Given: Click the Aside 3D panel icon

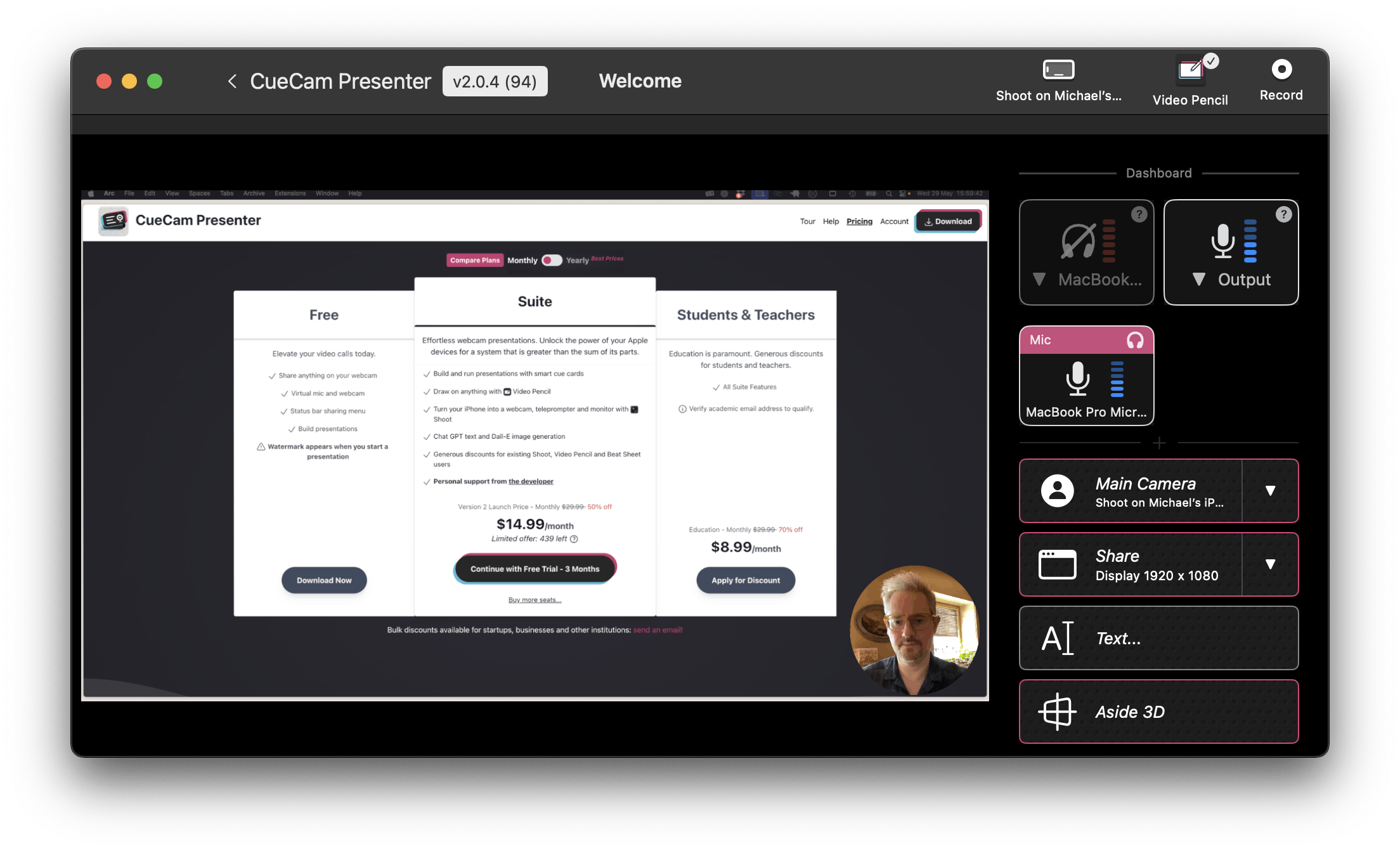Looking at the screenshot, I should click(1055, 711).
